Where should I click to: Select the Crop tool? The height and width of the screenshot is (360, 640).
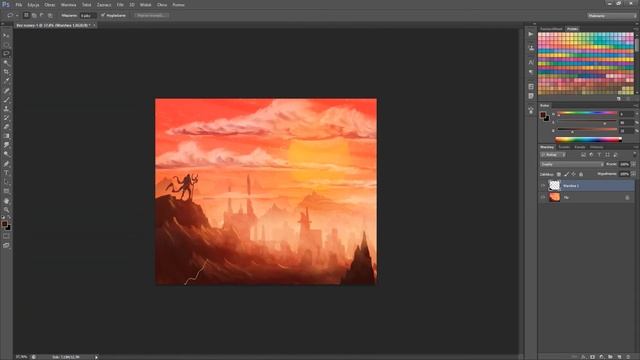click(6, 71)
